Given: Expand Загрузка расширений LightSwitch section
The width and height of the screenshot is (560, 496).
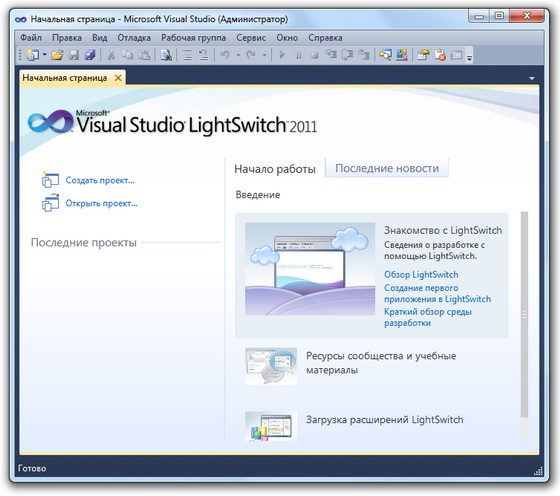Looking at the screenshot, I should (385, 420).
